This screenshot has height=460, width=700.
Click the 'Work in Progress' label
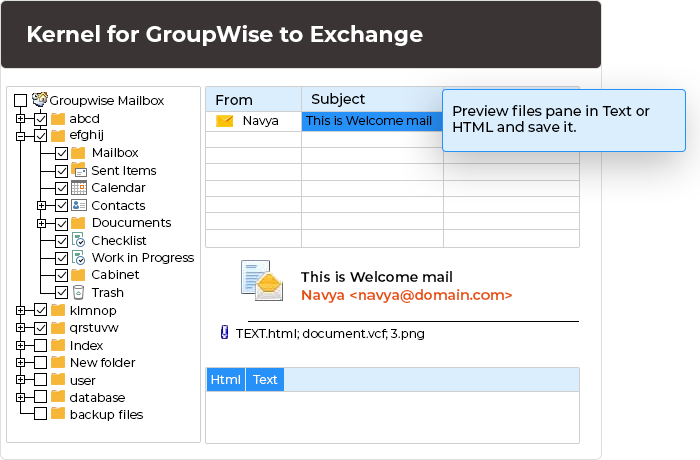click(x=143, y=258)
